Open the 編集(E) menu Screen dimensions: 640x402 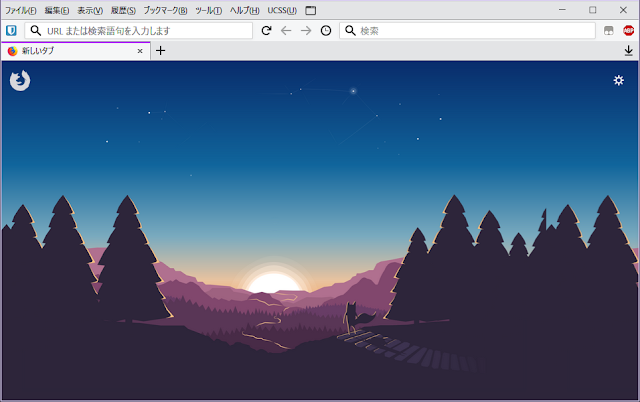[x=57, y=11]
